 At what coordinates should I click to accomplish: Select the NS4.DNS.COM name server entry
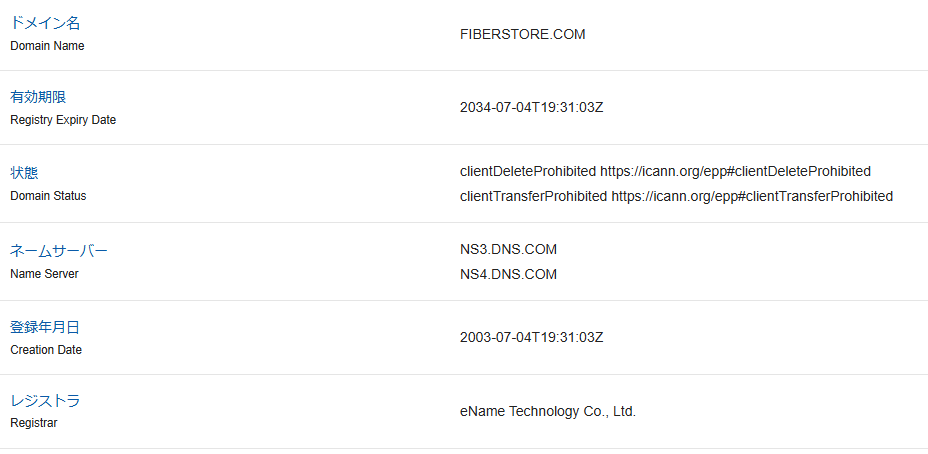(508, 275)
